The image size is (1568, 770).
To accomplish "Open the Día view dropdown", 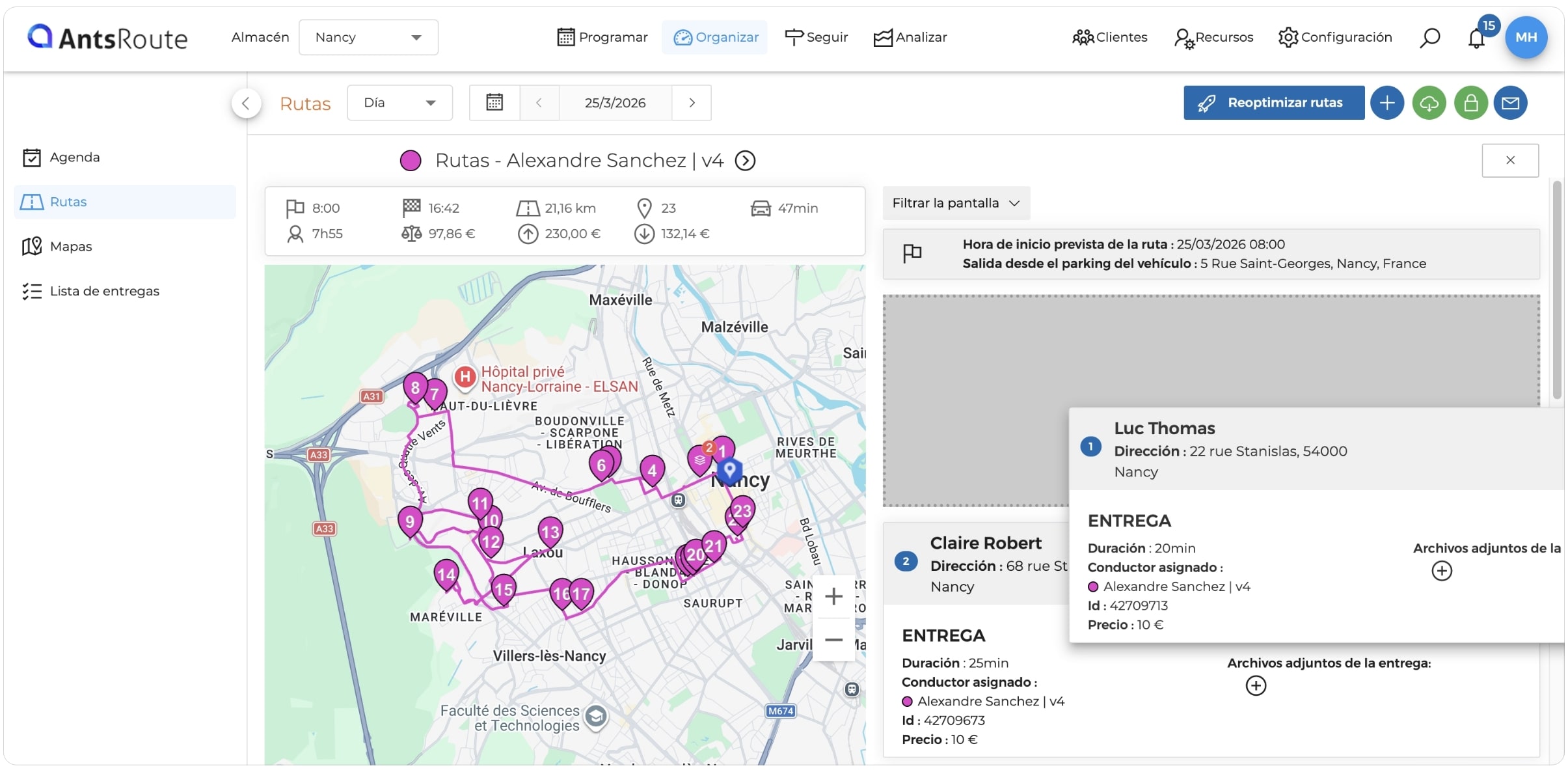I will 399,102.
